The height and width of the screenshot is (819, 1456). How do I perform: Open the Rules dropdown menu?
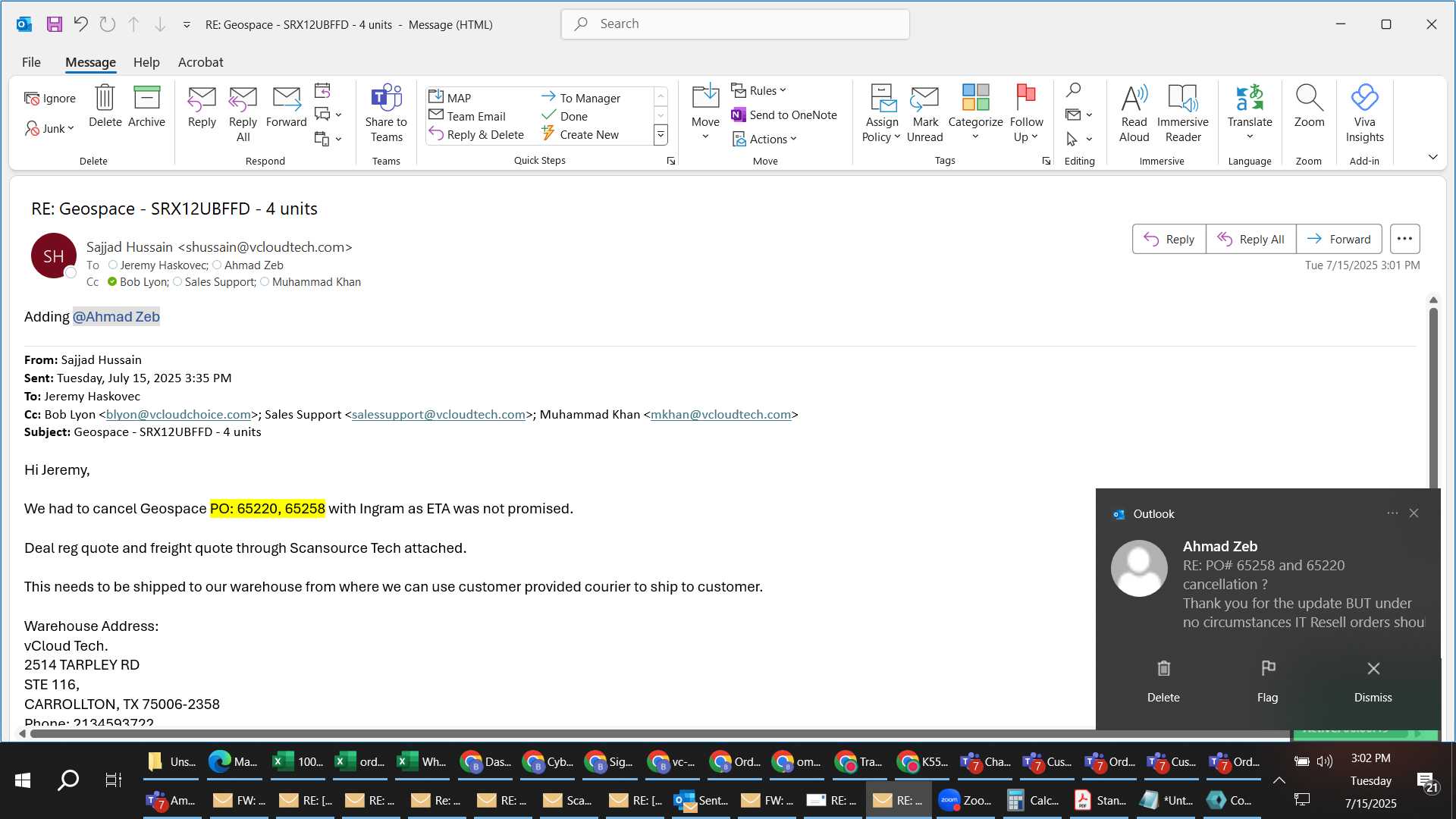[759, 90]
